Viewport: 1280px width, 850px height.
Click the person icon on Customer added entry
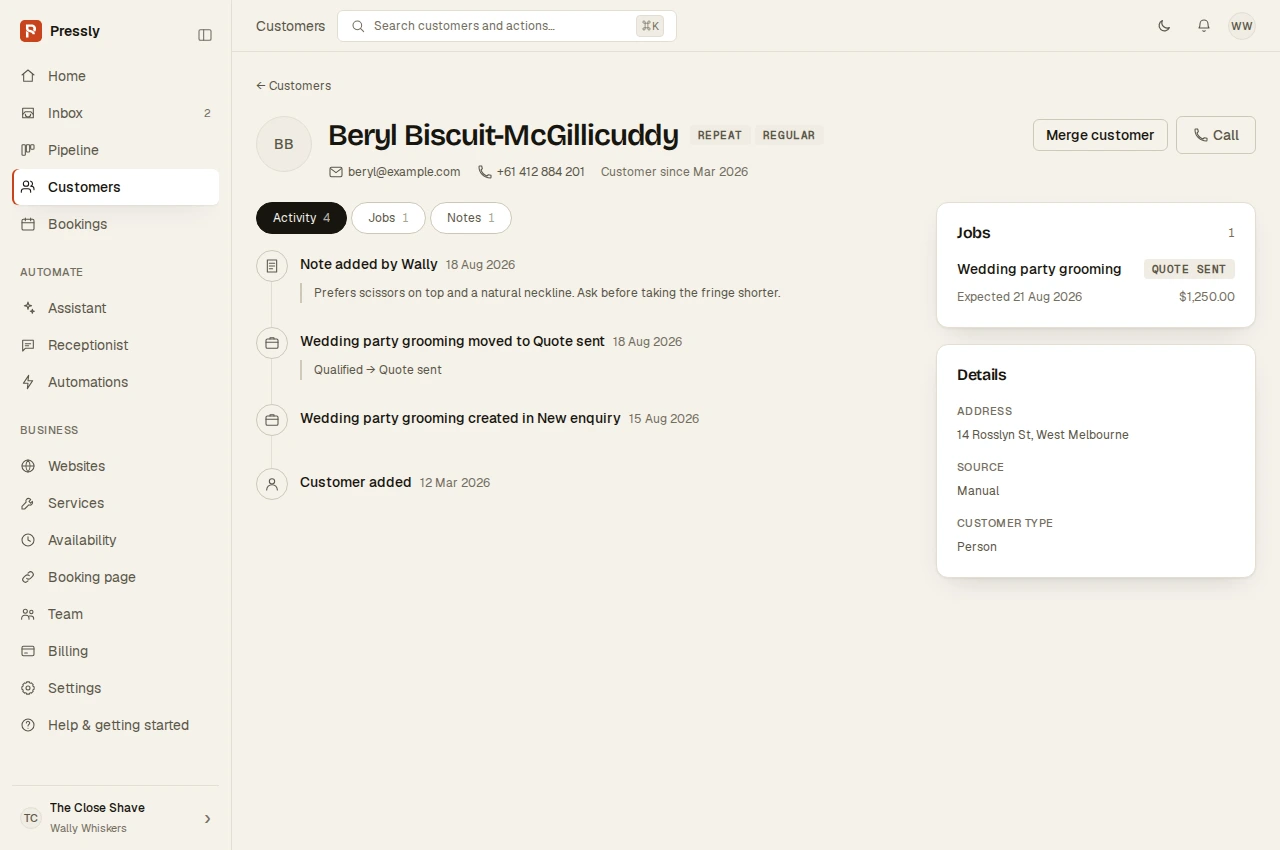pyautogui.click(x=272, y=484)
